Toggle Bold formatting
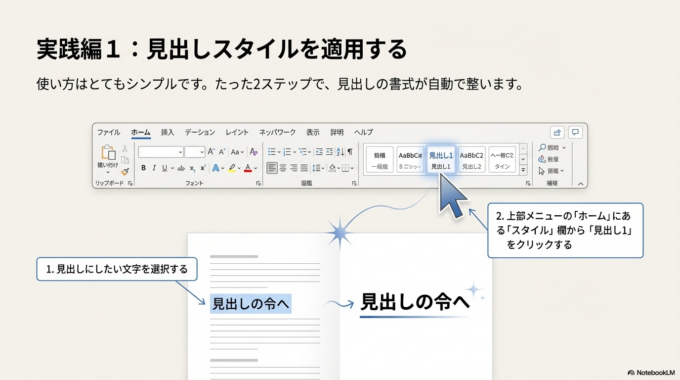 click(x=144, y=168)
